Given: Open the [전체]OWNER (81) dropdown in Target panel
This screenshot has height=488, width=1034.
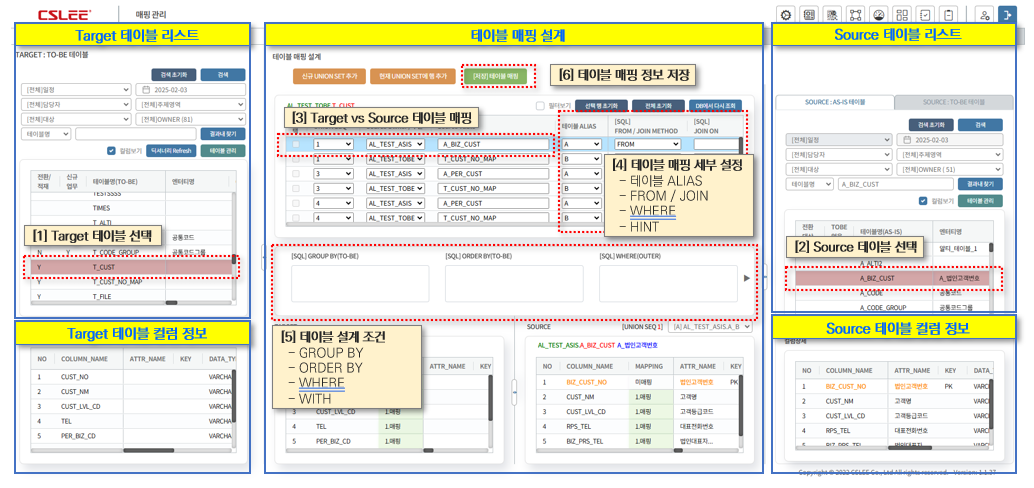Looking at the screenshot, I should tap(191, 118).
